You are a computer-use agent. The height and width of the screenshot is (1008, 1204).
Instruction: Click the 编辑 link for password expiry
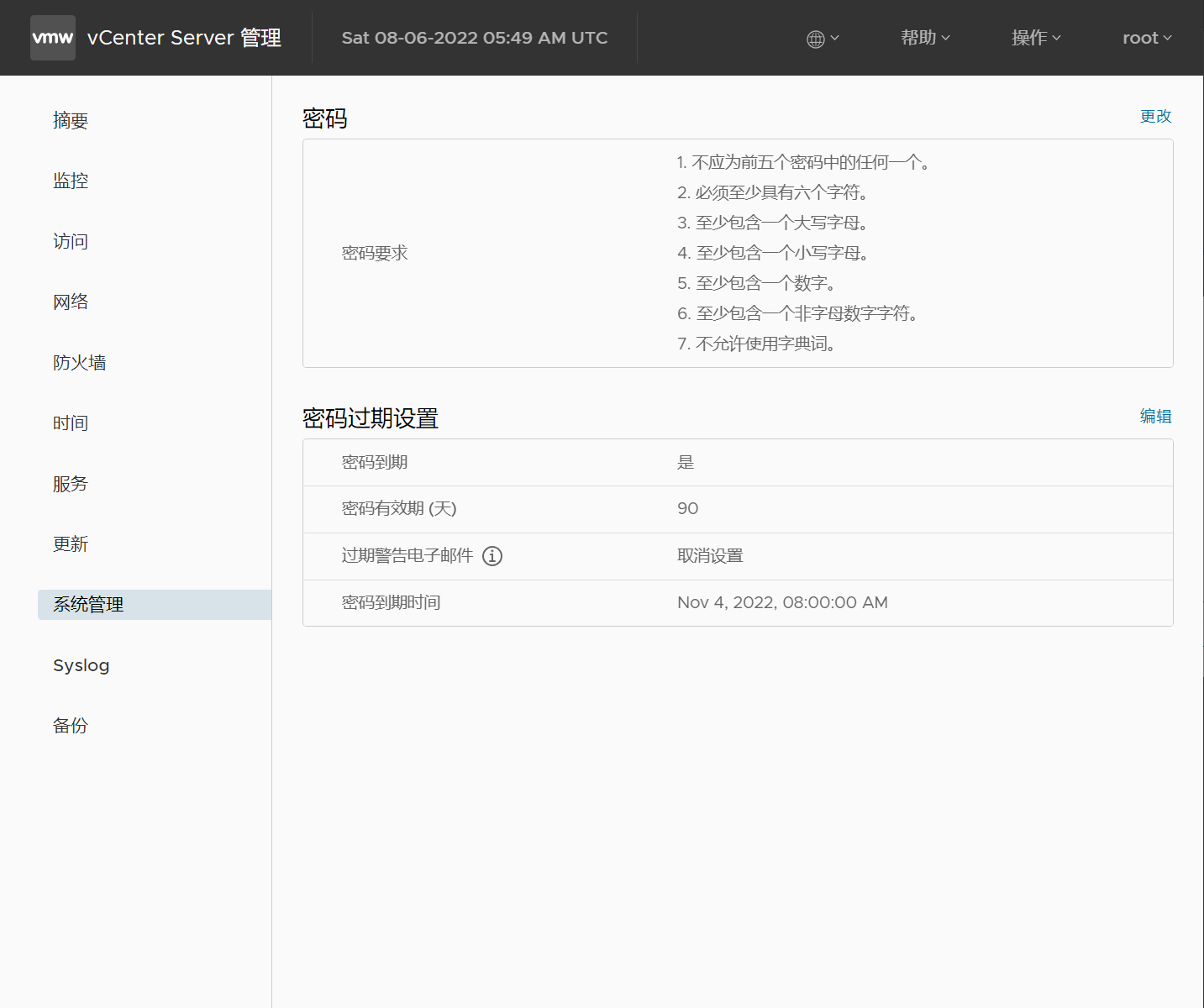coord(1155,416)
